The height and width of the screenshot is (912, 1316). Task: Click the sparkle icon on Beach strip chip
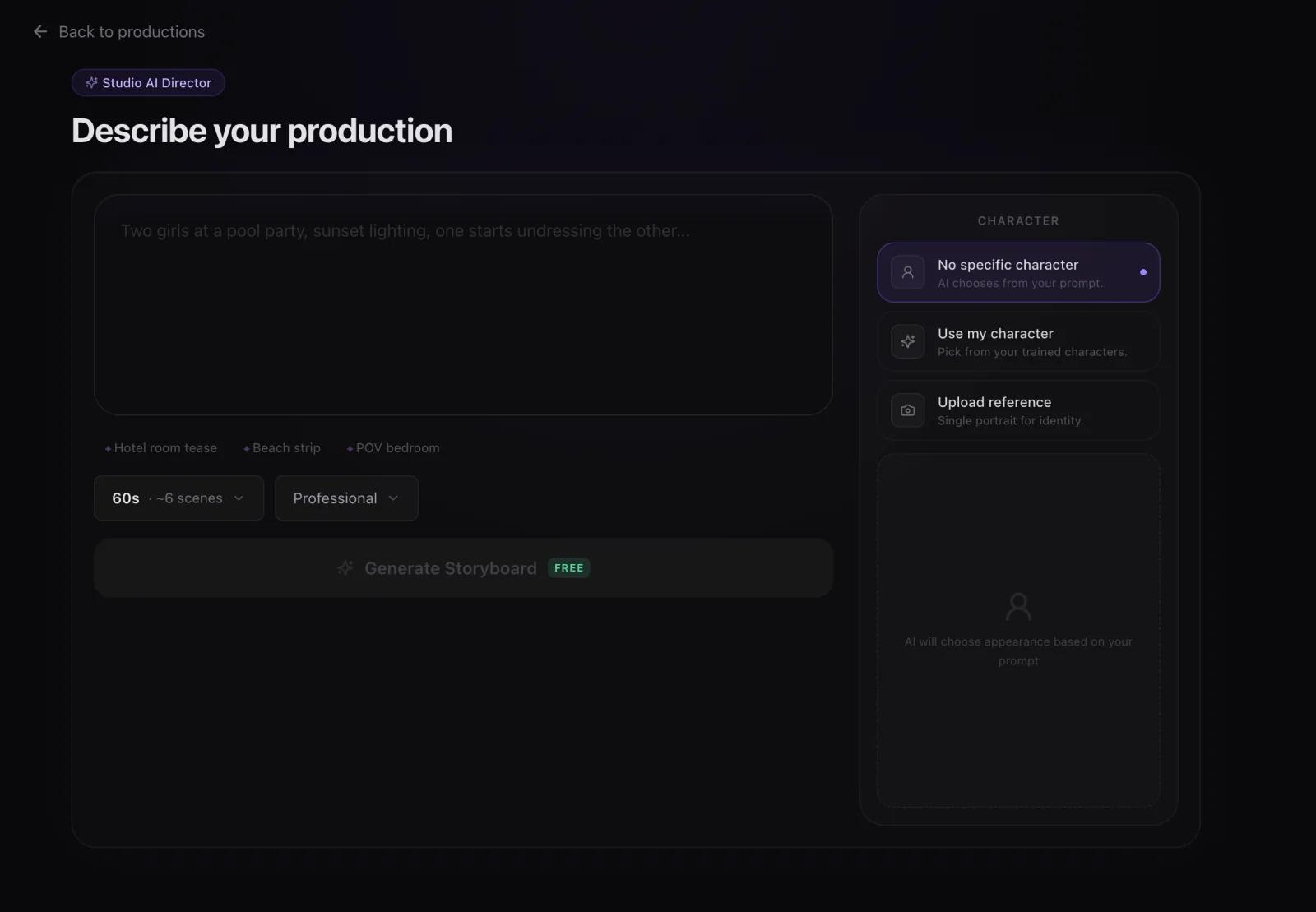coord(246,448)
